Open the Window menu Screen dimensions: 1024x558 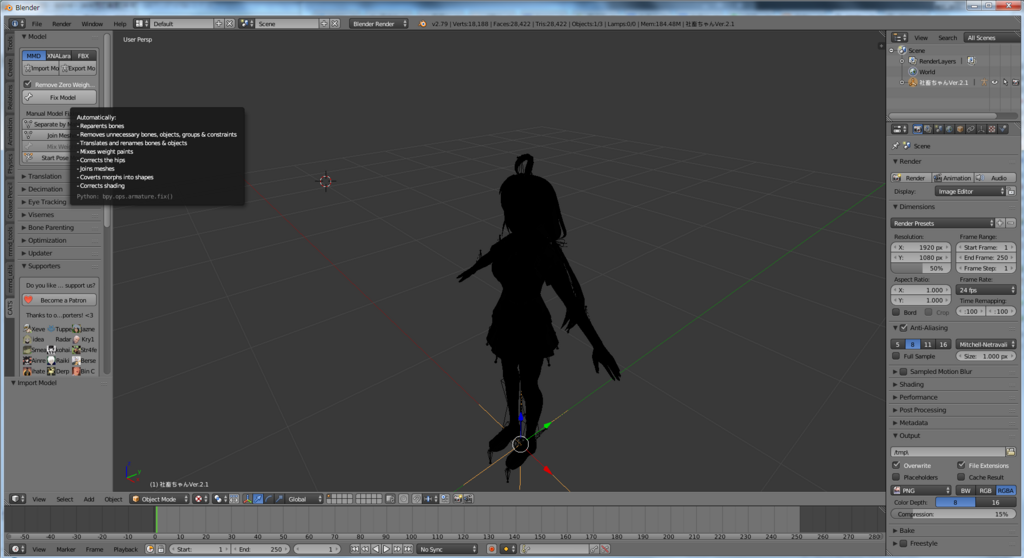click(x=92, y=24)
